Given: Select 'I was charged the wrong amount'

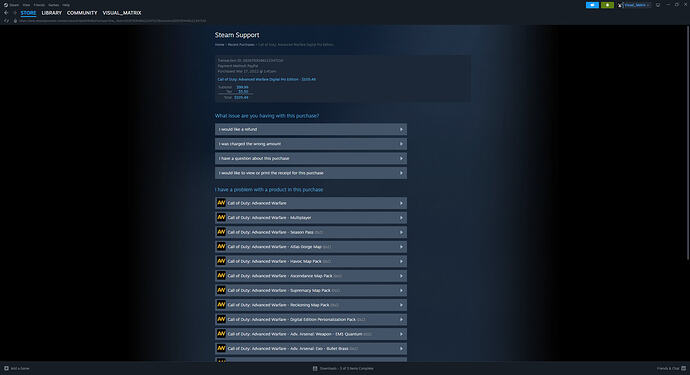Looking at the screenshot, I should (x=311, y=144).
